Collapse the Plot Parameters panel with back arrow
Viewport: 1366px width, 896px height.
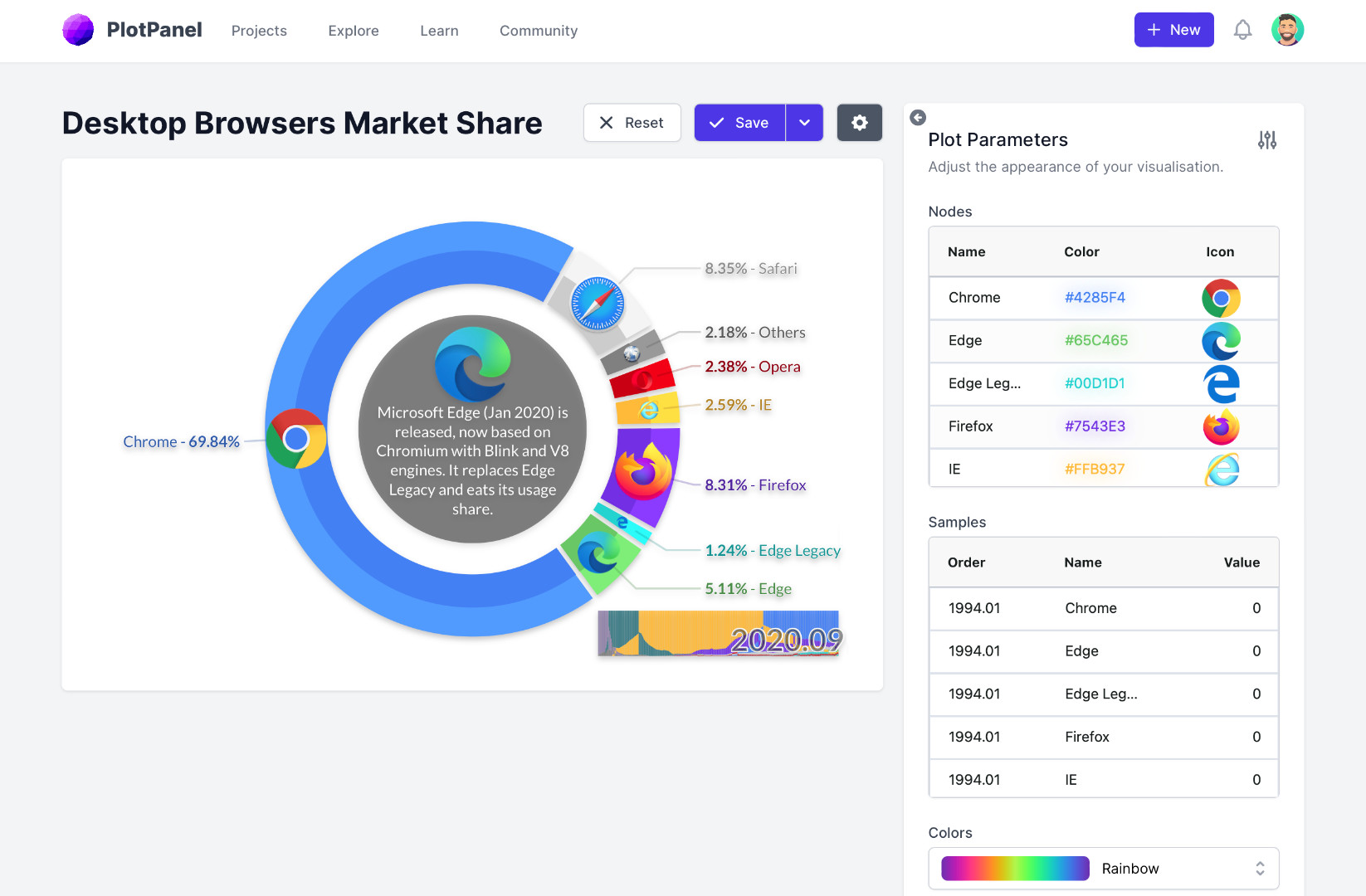pos(917,118)
